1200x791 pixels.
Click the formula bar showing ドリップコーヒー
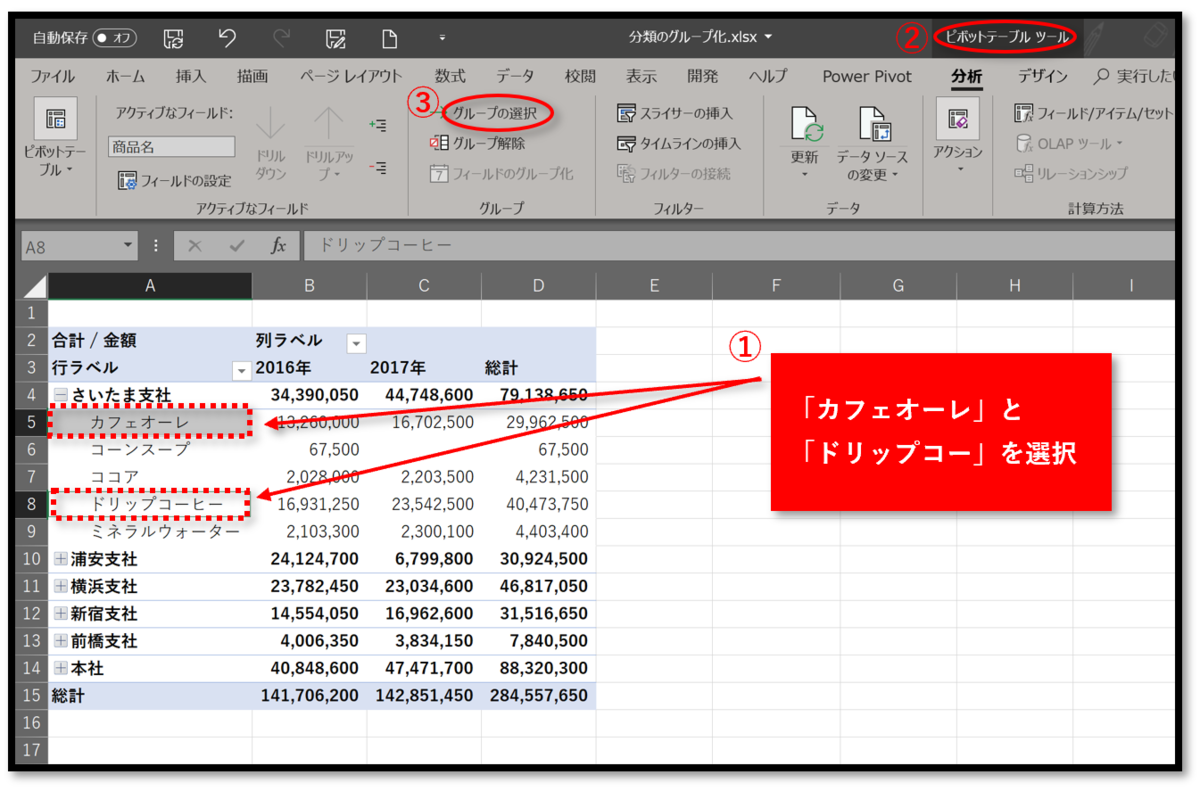(x=739, y=246)
